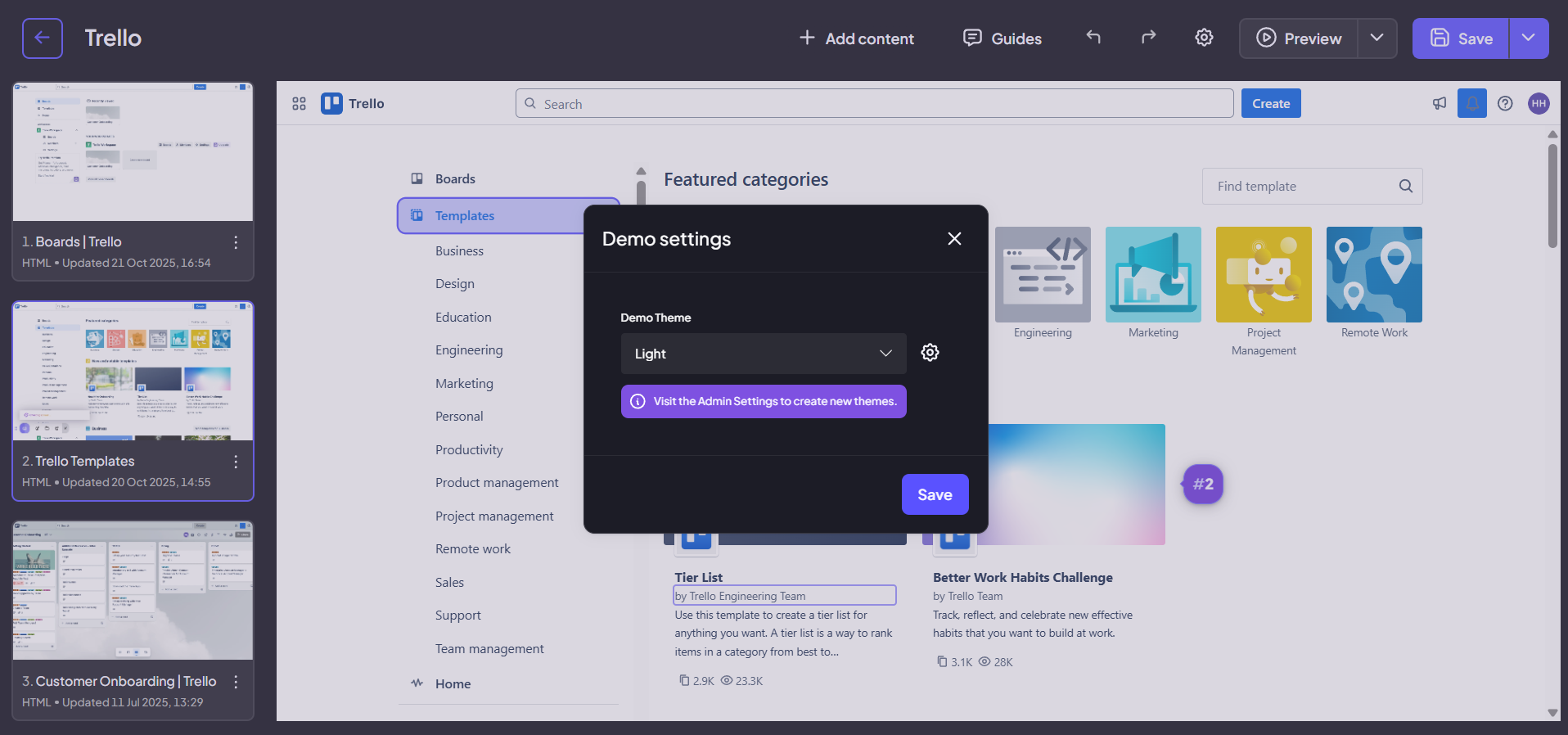1568x735 pixels.
Task: Click the Find template magnifier icon
Action: pyautogui.click(x=1406, y=187)
